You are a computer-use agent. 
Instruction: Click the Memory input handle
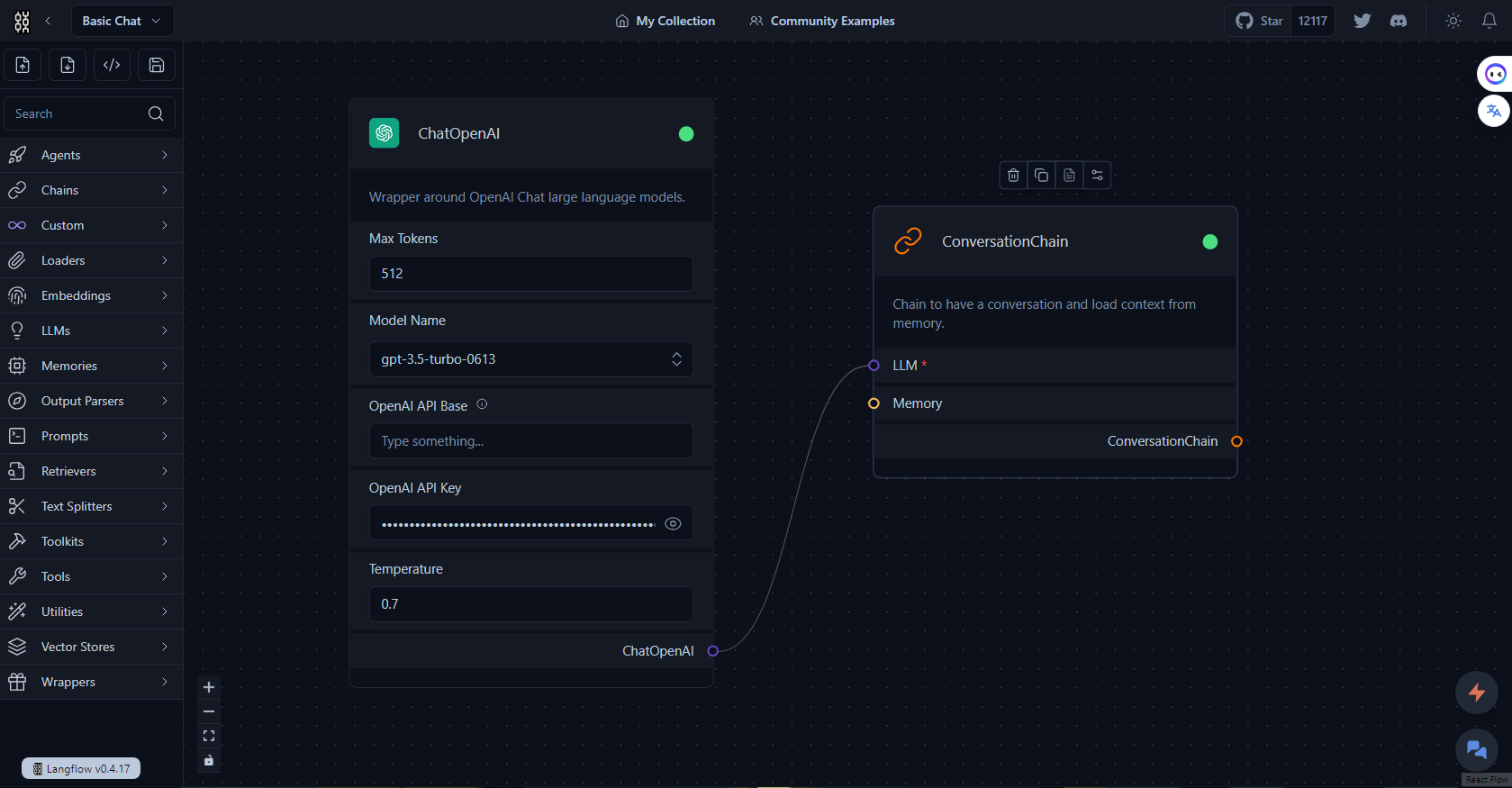[x=874, y=403]
